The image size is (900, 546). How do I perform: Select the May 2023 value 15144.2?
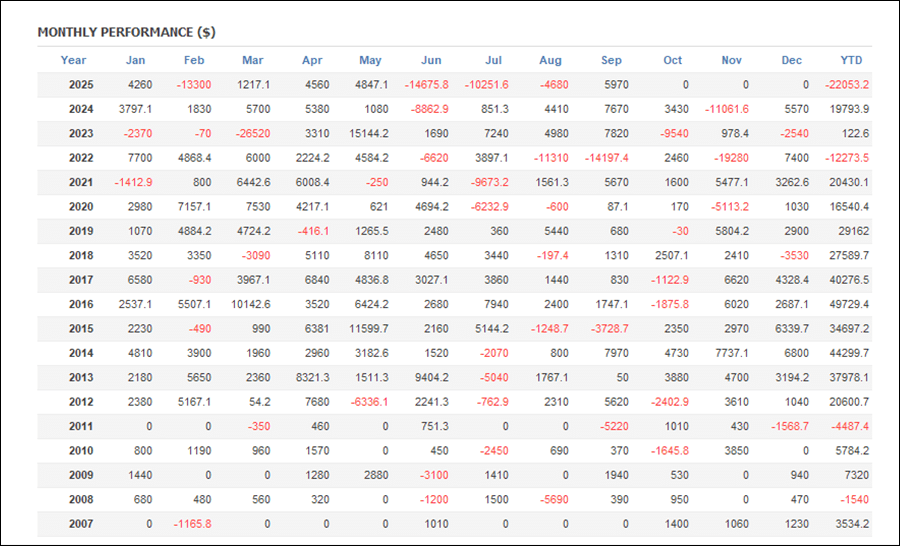368,134
